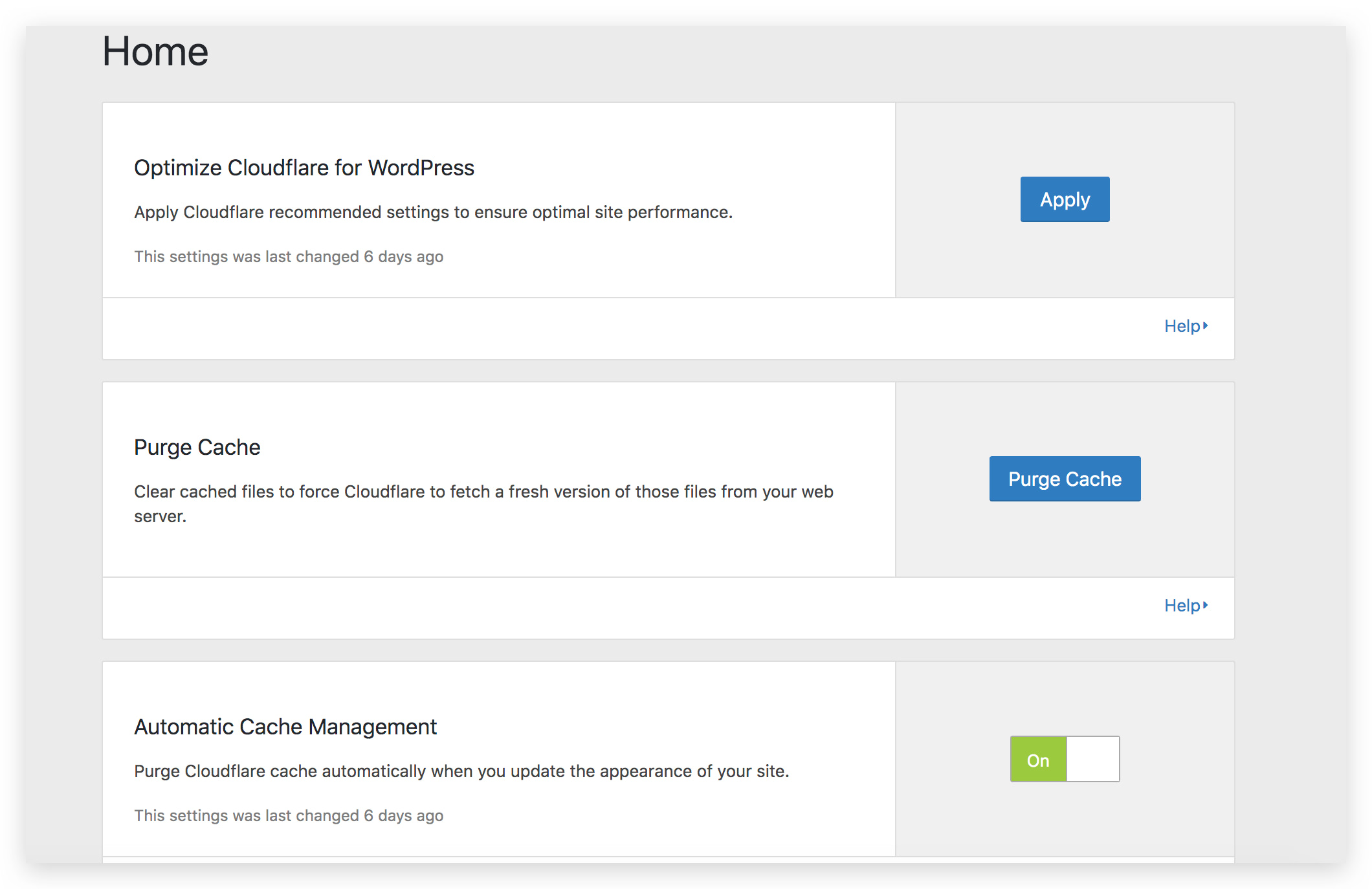1372x889 pixels.
Task: Click the green On side of the toggle
Action: 1038,760
